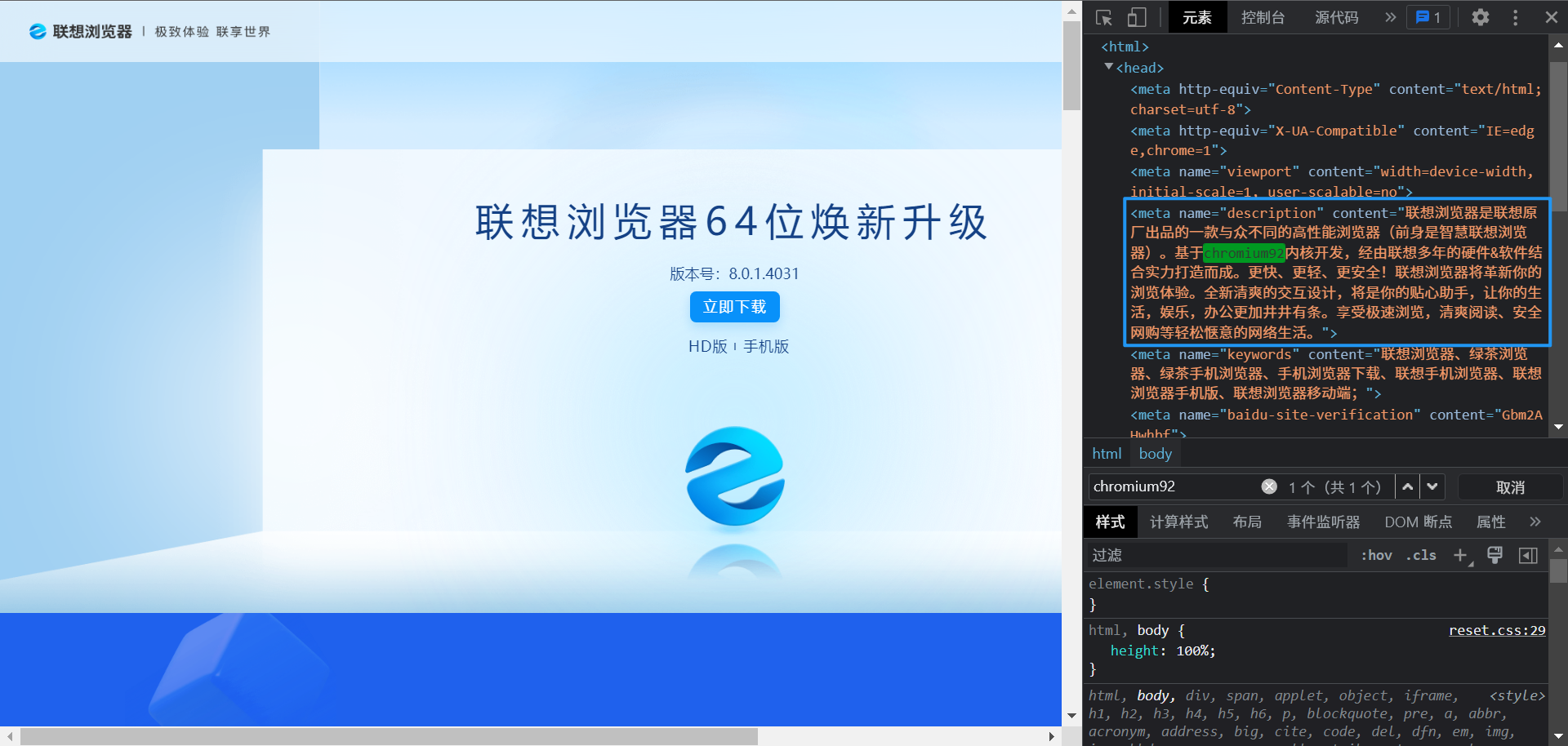Open the 计算样式 tab

point(1178,522)
